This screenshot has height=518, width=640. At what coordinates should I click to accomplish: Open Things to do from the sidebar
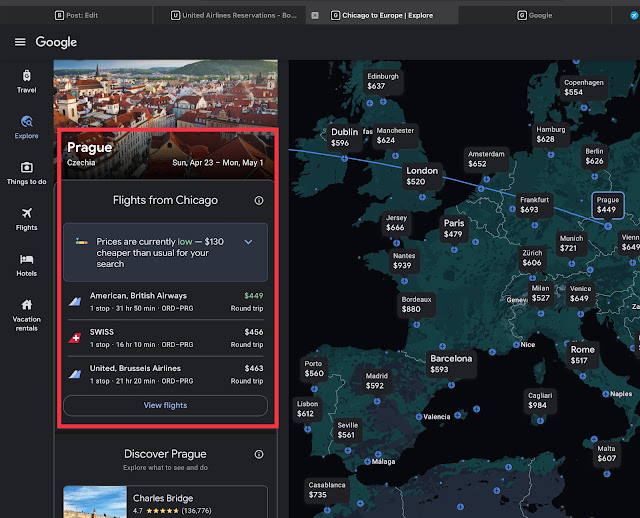click(x=27, y=173)
